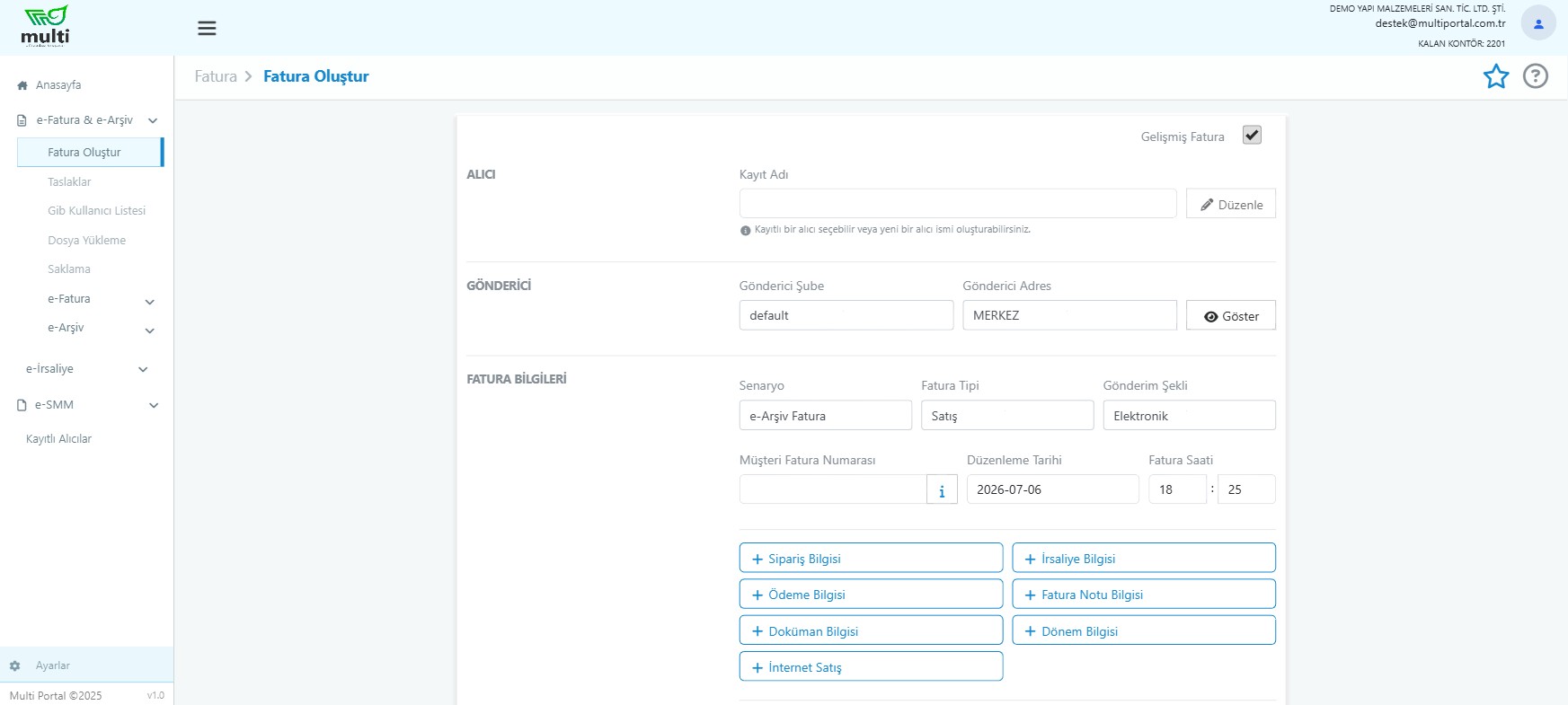1568x705 pixels.
Task: Open the Fatura Tipi dropdown
Action: pos(1007,415)
